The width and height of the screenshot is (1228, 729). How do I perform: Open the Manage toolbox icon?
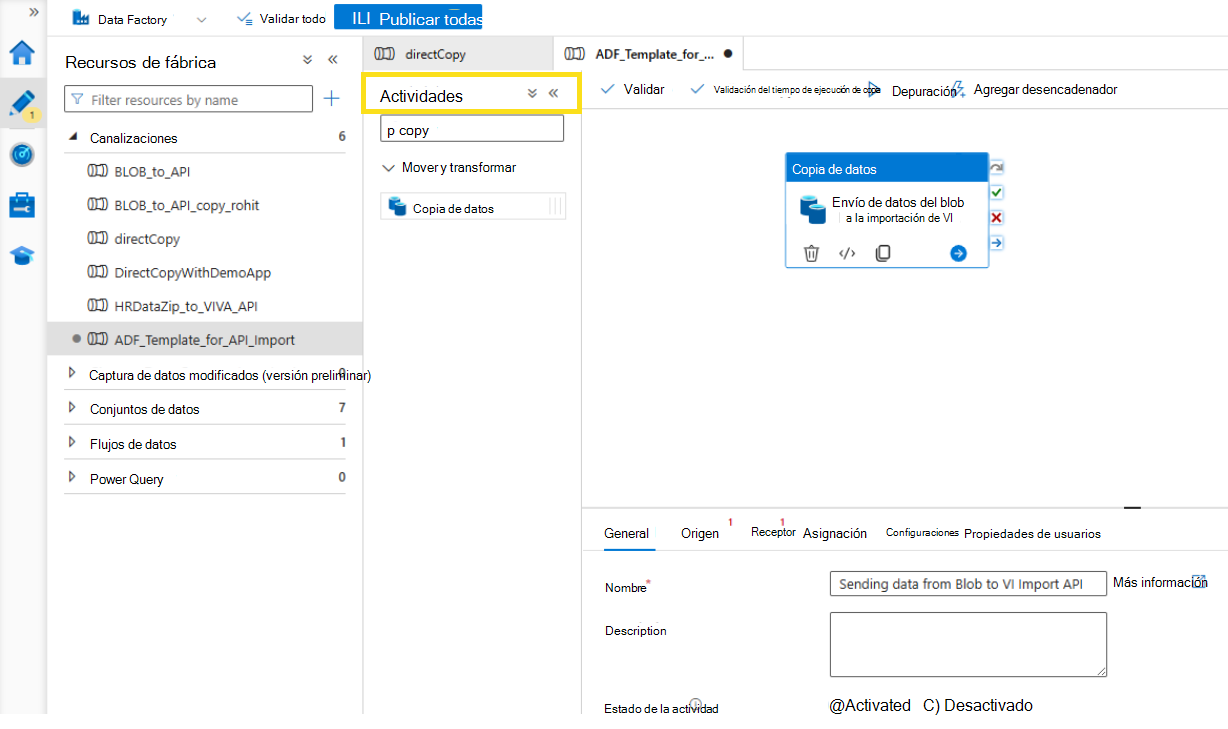click(22, 206)
